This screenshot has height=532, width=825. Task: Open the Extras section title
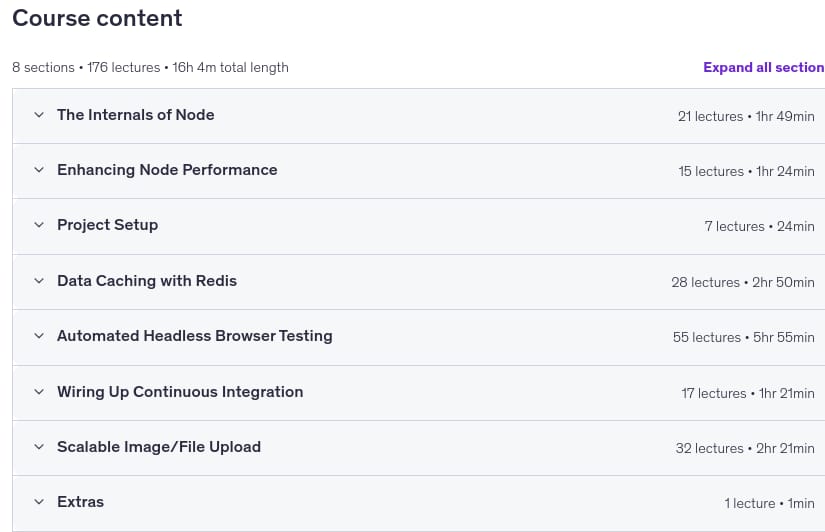pos(81,501)
